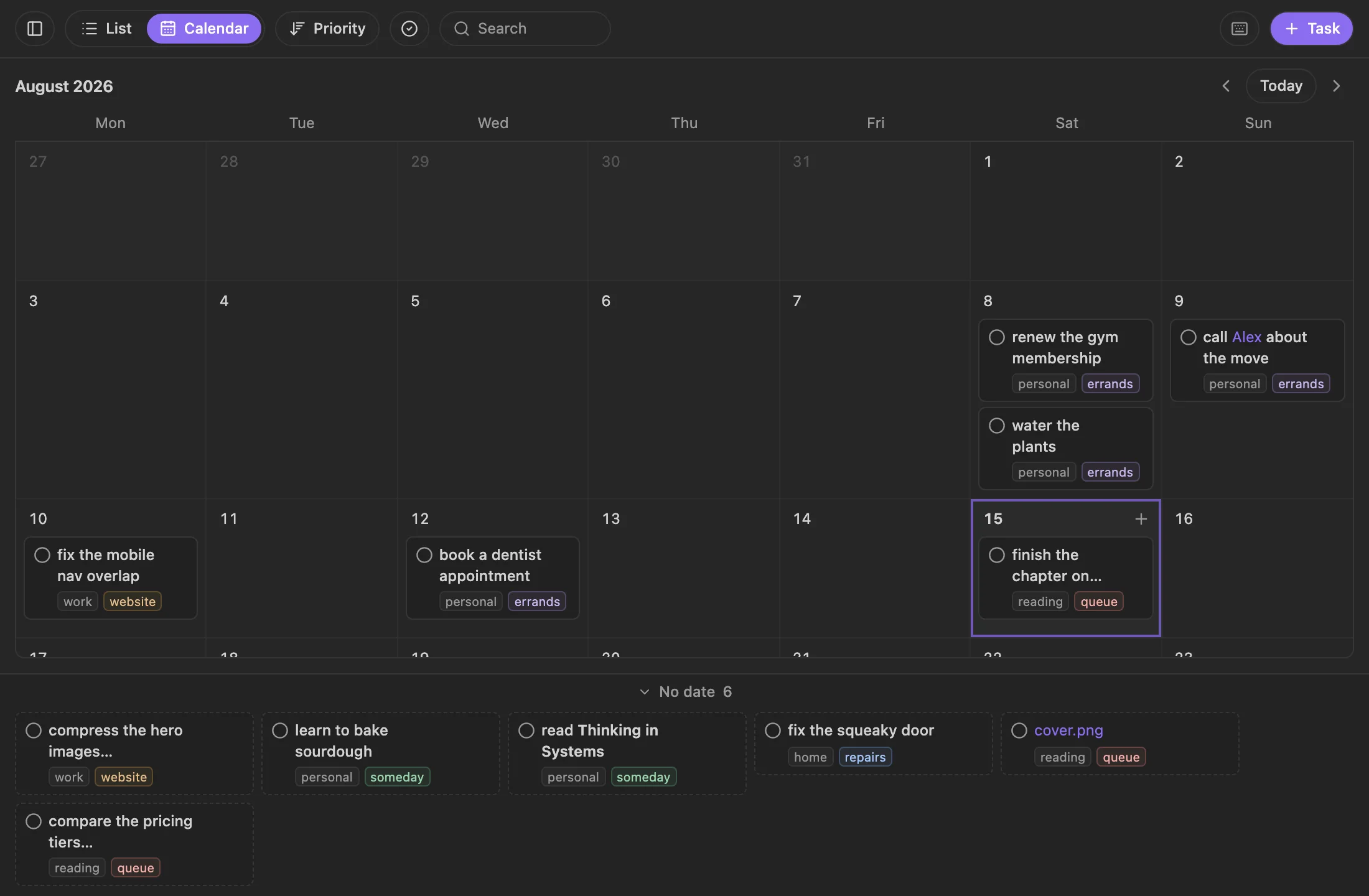Image resolution: width=1369 pixels, height=896 pixels.
Task: Check off 'book a dentist appointment'
Action: tap(424, 555)
